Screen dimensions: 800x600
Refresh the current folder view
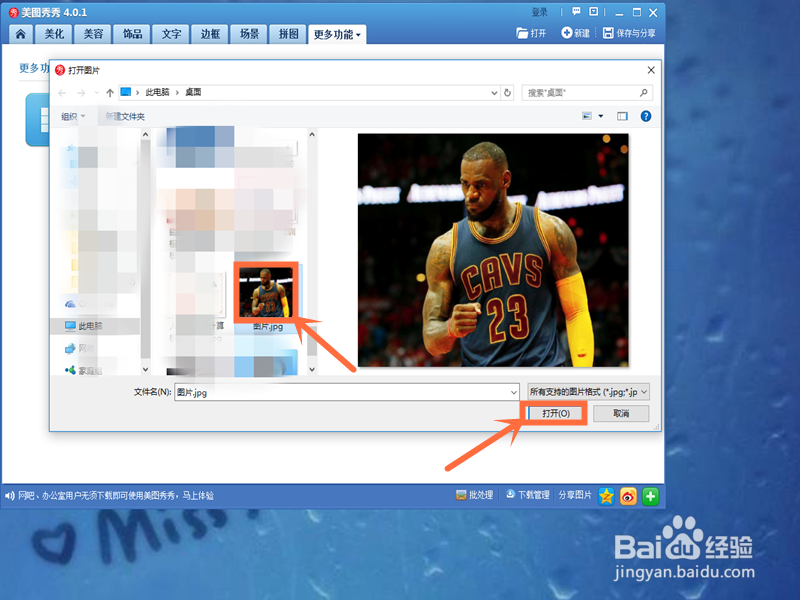point(507,93)
